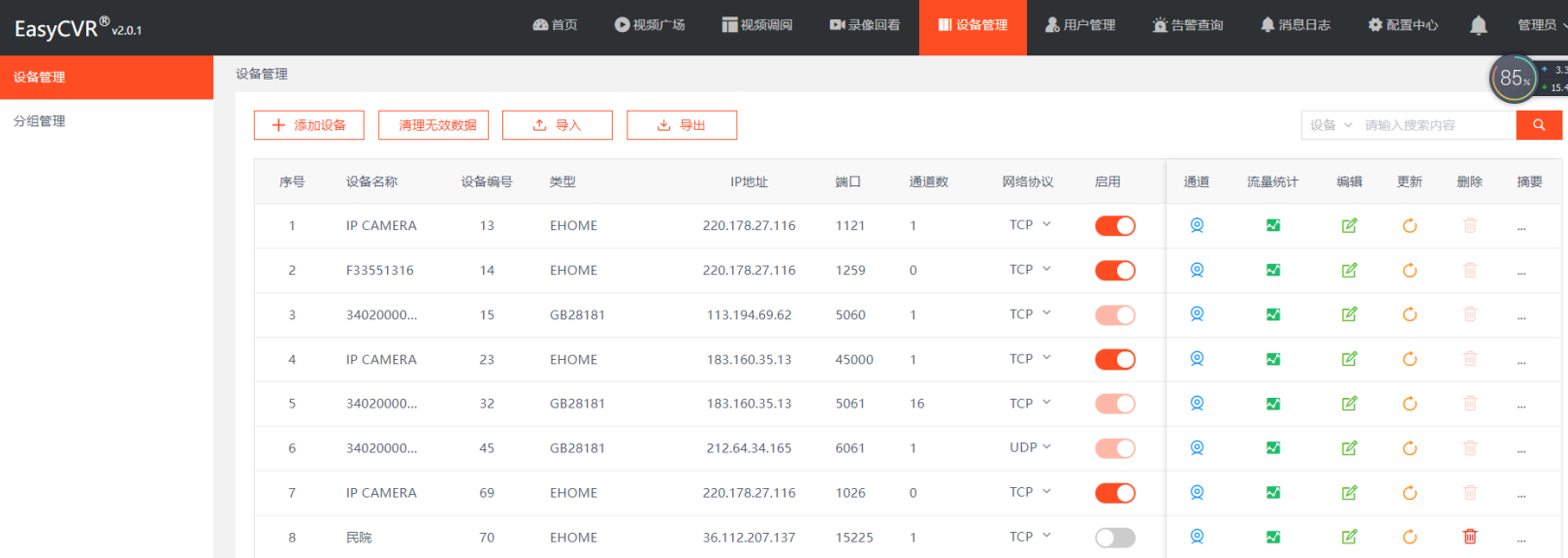Click the 85% circular performance widget

(x=1514, y=79)
